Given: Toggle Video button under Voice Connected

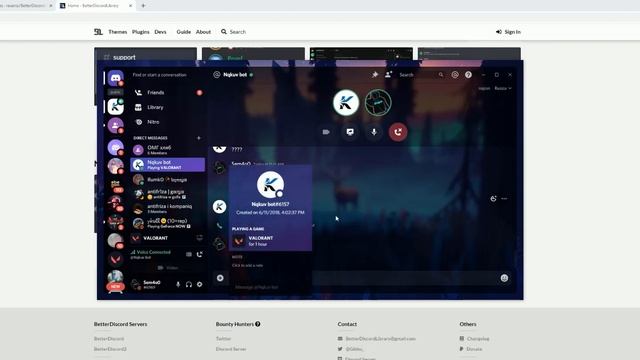Looking at the screenshot, I should point(167,268).
